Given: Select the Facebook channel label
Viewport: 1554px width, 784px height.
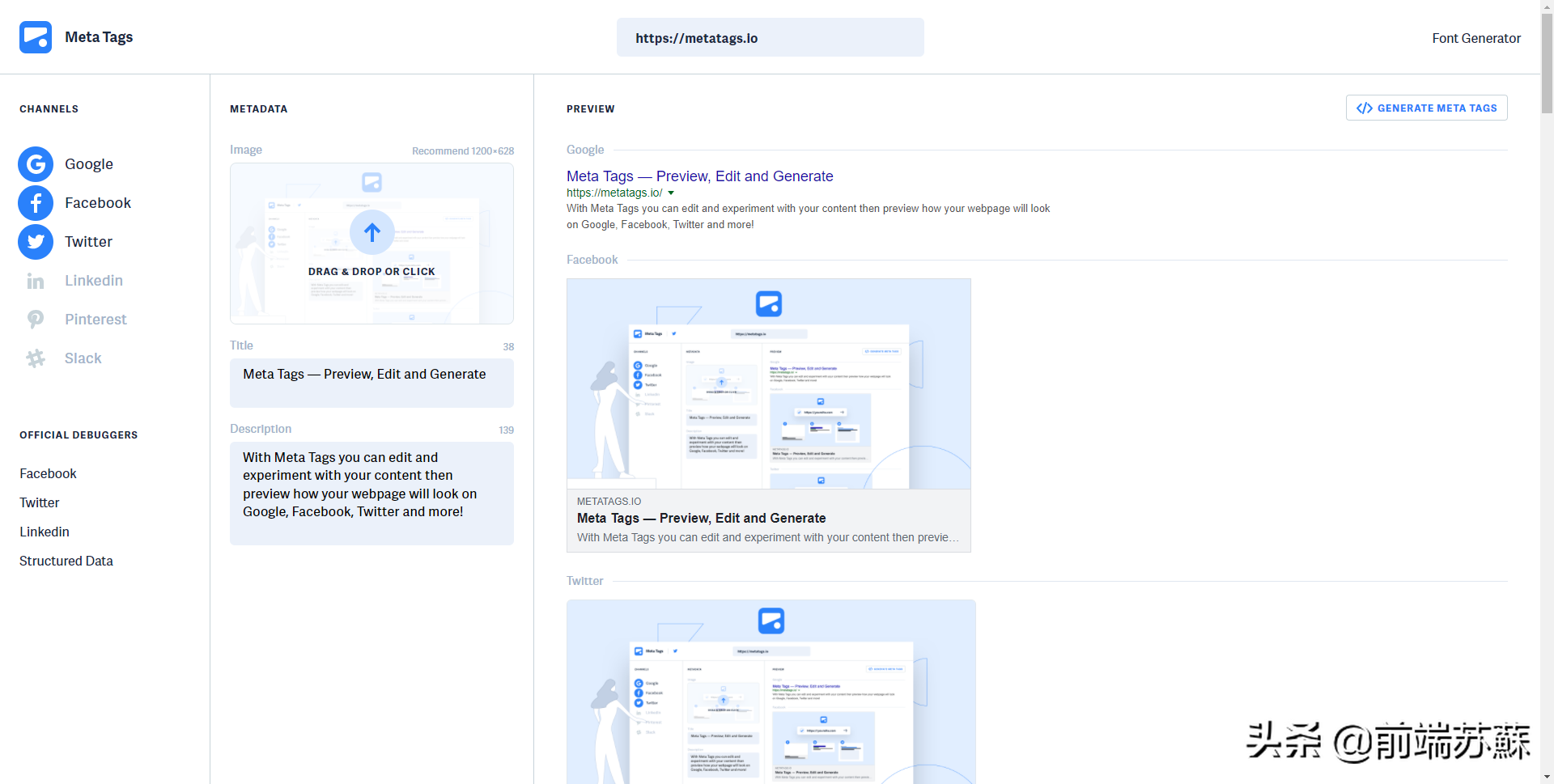Looking at the screenshot, I should 98,203.
